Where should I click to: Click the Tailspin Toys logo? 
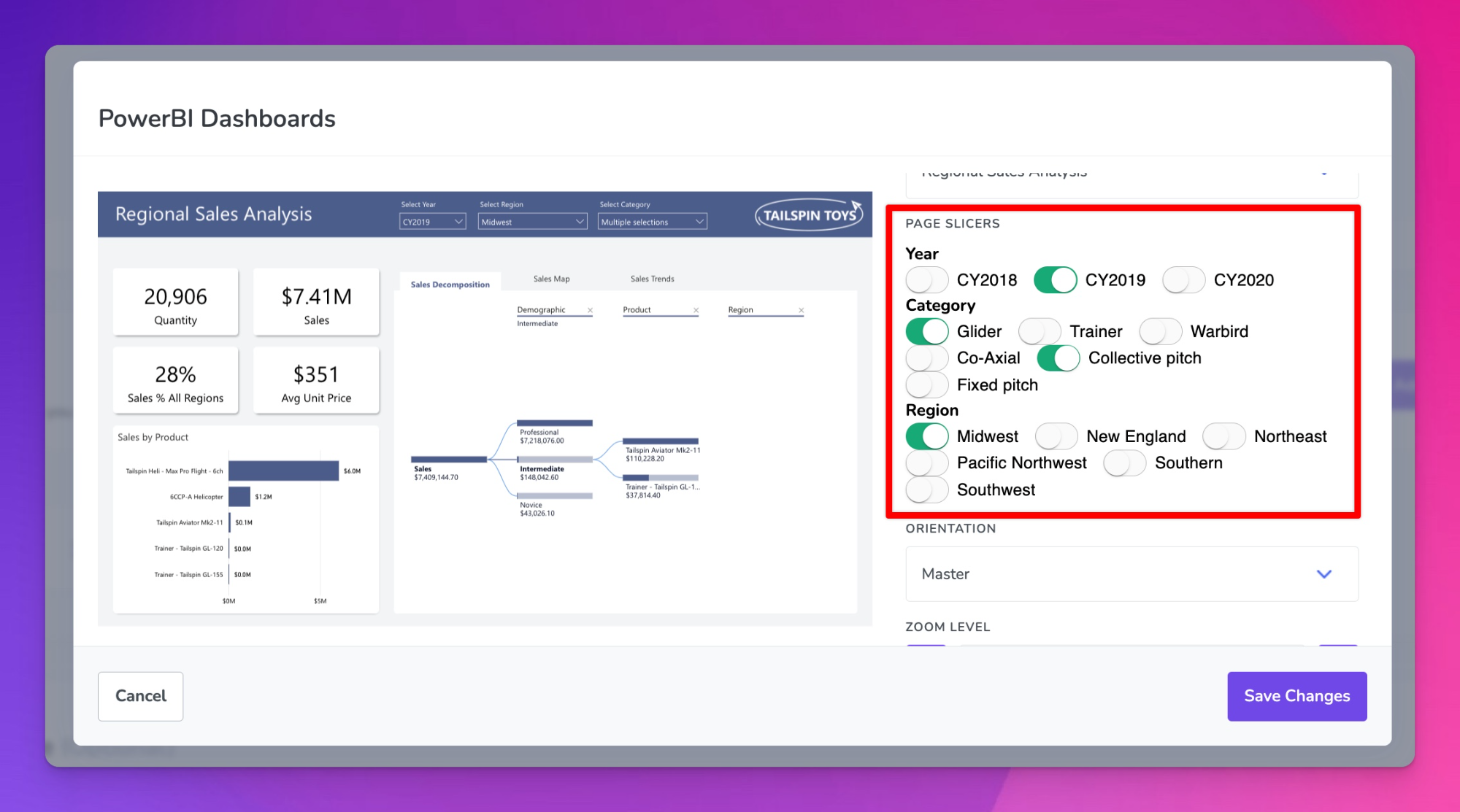click(x=807, y=214)
